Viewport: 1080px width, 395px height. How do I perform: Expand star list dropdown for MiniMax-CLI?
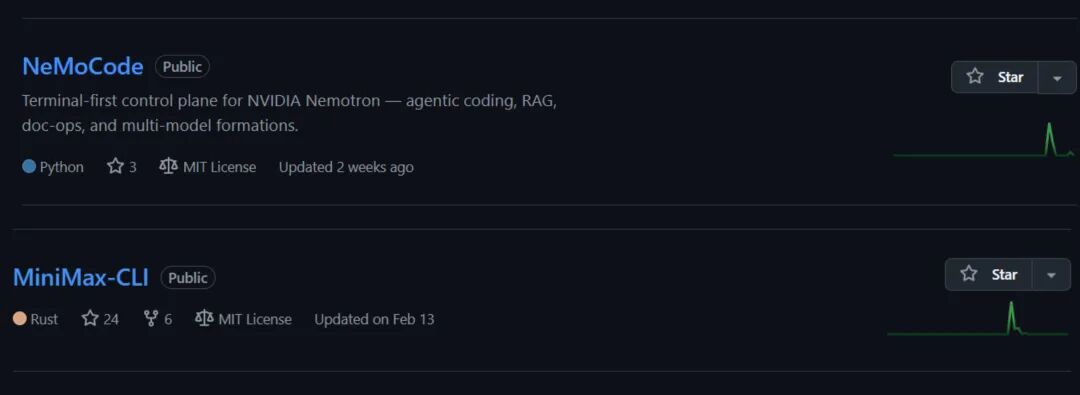pos(1051,274)
